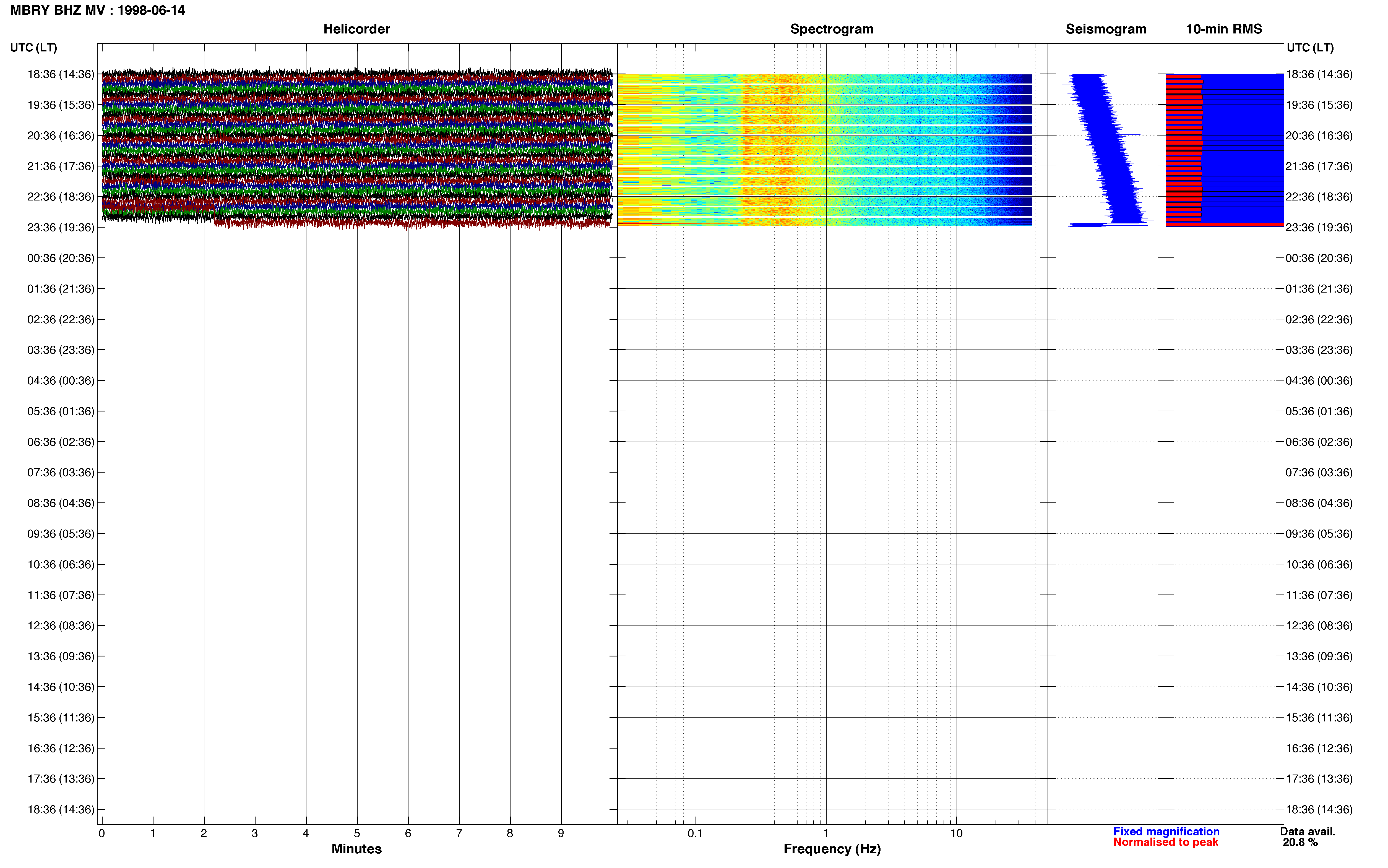Click the colored spectrogram band
The image size is (1388, 868).
tap(824, 150)
